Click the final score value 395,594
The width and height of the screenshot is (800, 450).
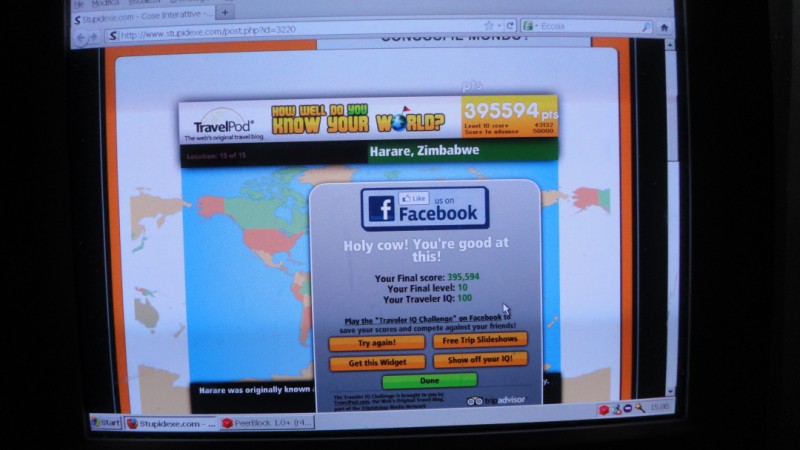point(463,277)
